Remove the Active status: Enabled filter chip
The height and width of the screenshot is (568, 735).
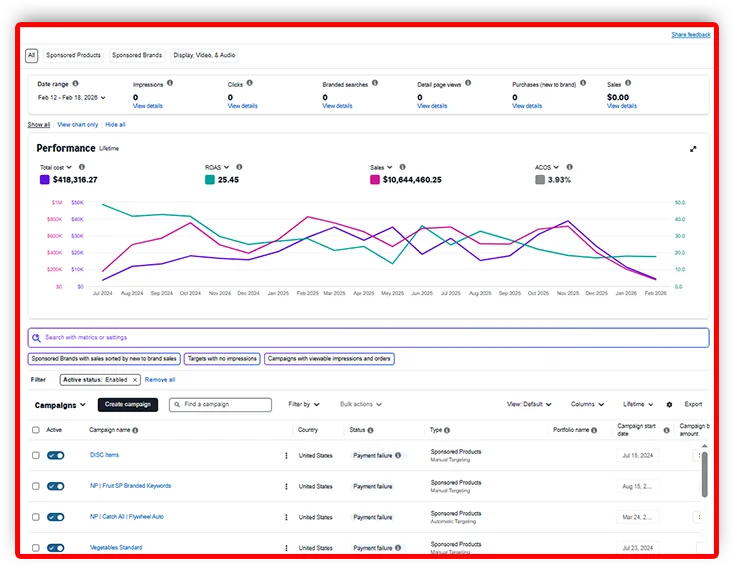click(135, 380)
